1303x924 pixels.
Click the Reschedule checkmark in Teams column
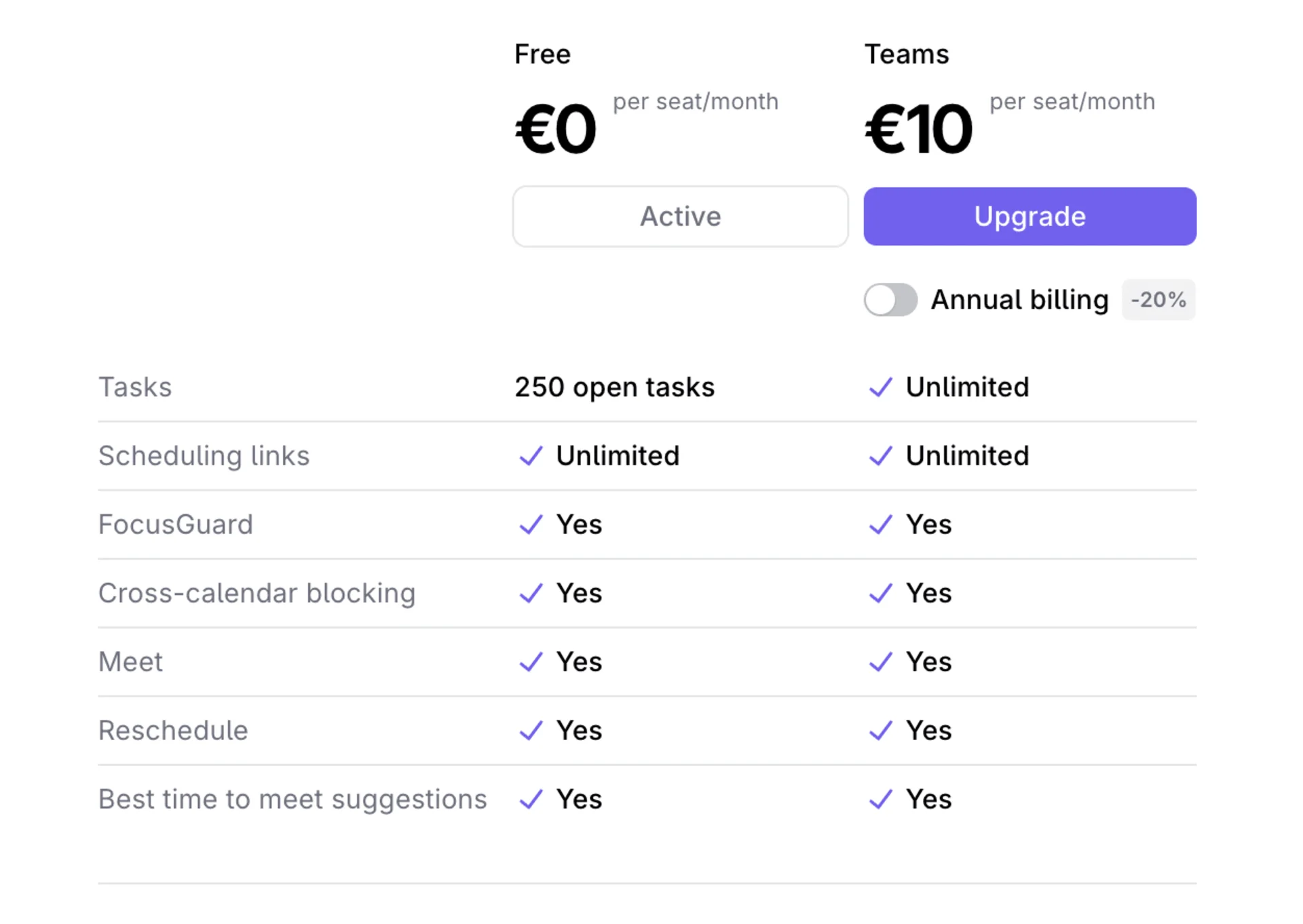click(880, 731)
